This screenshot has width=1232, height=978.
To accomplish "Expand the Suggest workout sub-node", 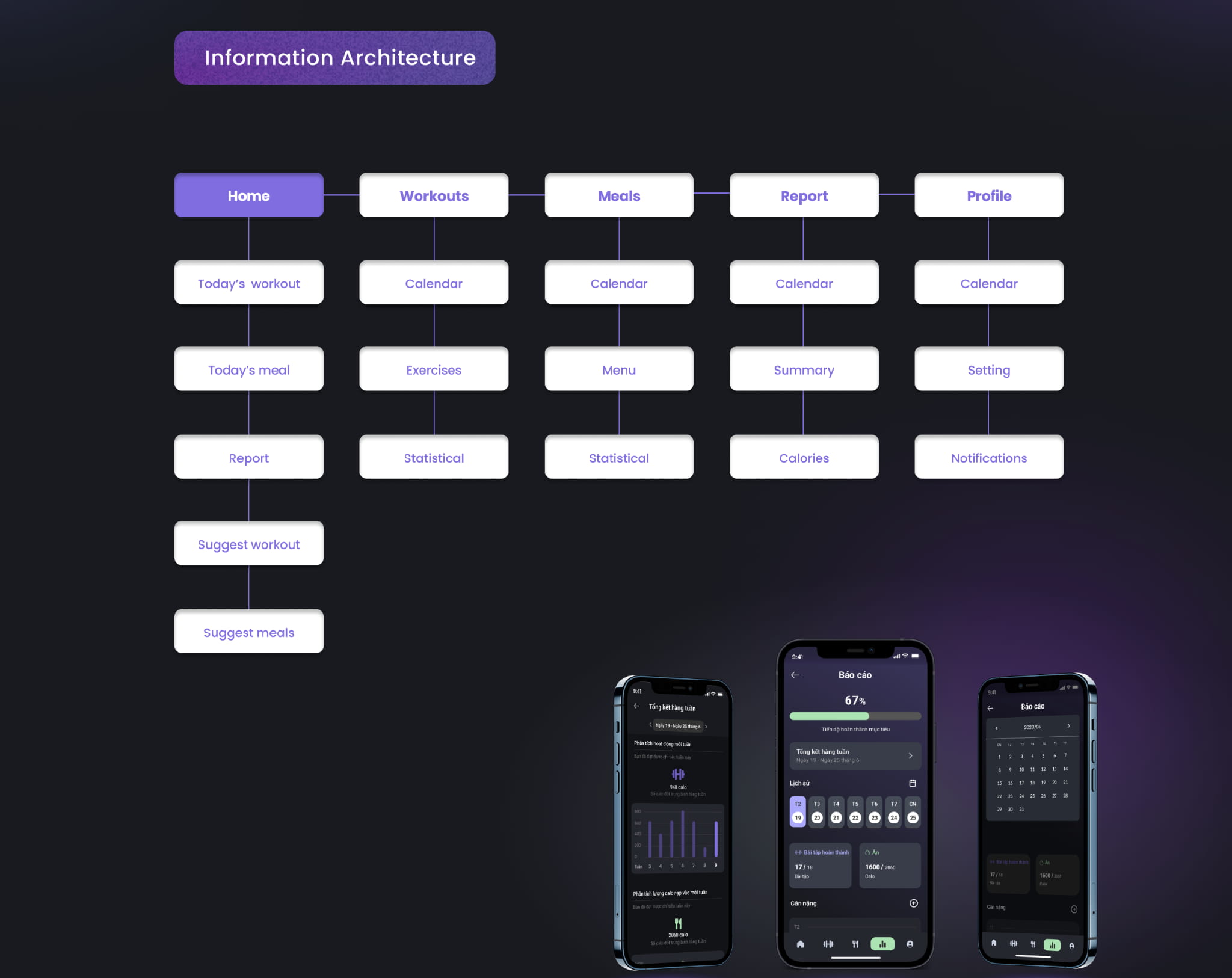I will point(249,544).
